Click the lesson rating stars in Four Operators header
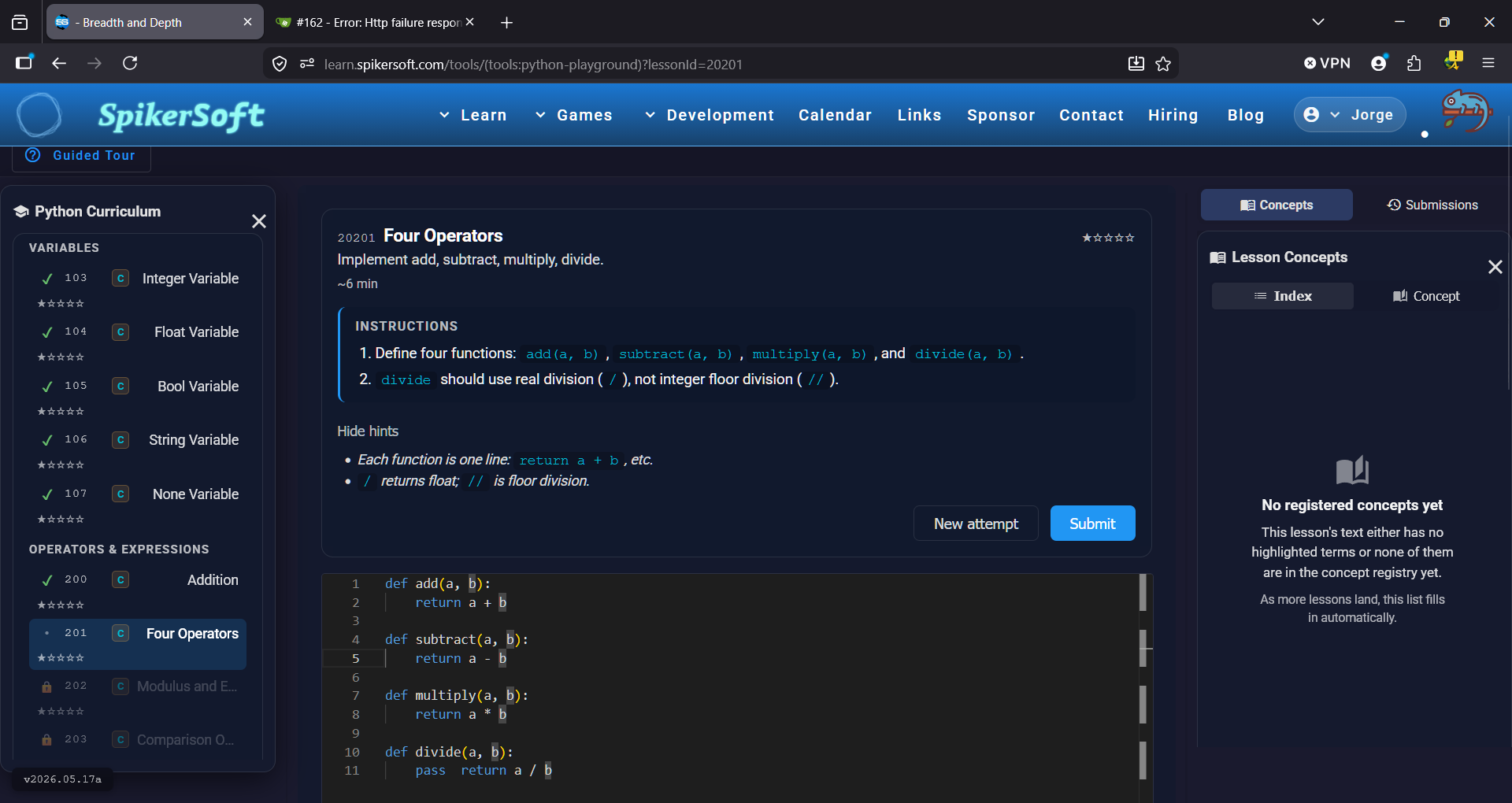The width and height of the screenshot is (1512, 803). tap(1108, 238)
